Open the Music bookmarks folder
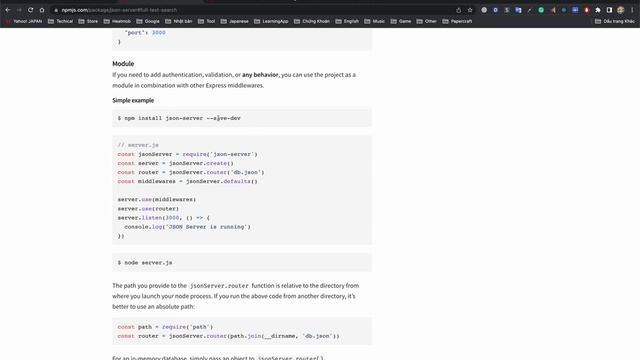The image size is (640, 360). point(375,21)
